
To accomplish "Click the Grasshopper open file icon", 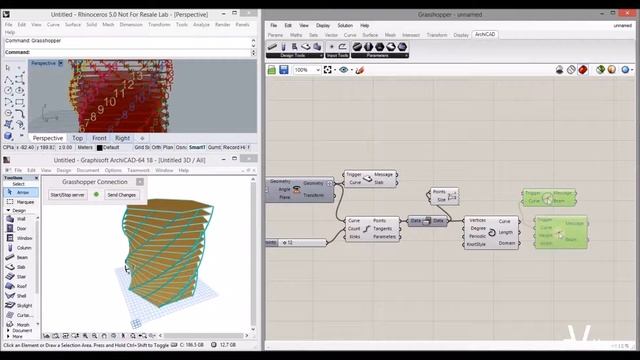I will pos(272,70).
